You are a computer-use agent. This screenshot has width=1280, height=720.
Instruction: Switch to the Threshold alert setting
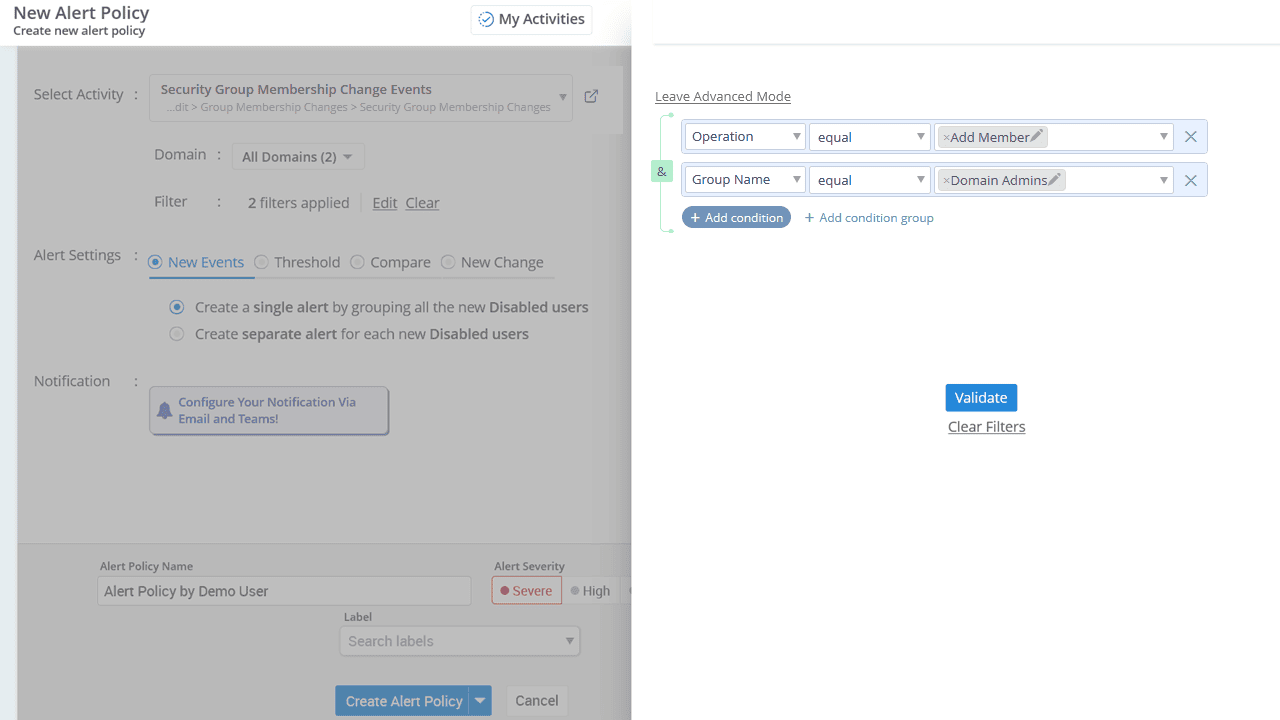click(262, 262)
